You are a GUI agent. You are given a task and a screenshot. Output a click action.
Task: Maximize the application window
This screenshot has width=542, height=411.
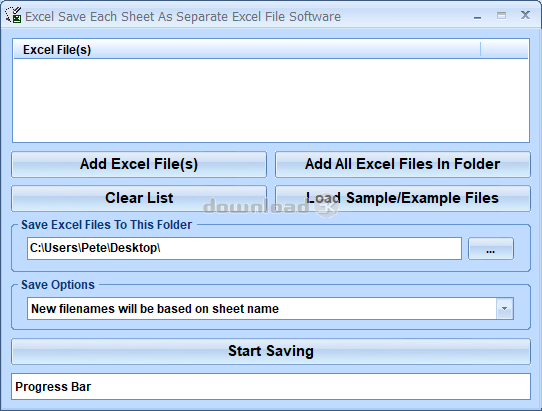pos(501,16)
